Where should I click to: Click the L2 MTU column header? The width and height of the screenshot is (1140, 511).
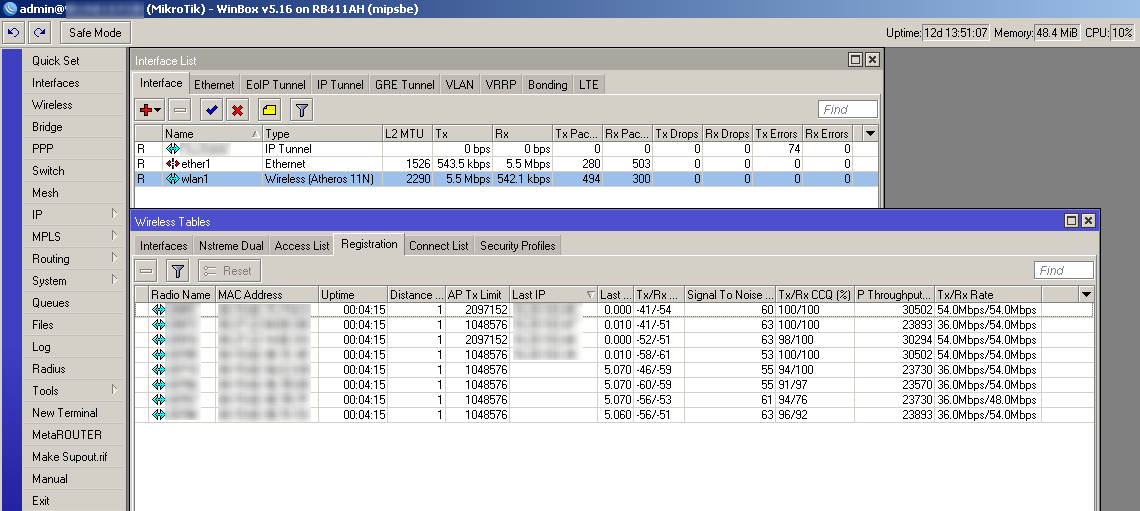pyautogui.click(x=407, y=134)
